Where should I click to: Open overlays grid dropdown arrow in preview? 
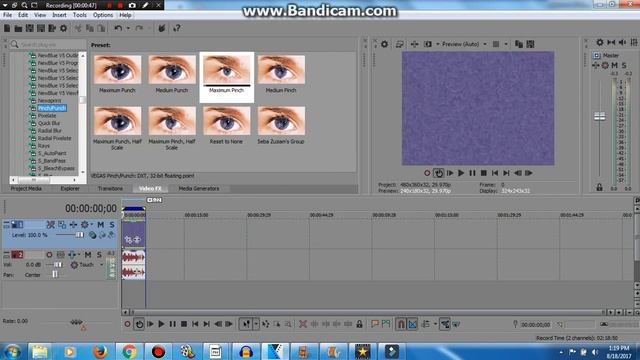tap(506, 44)
